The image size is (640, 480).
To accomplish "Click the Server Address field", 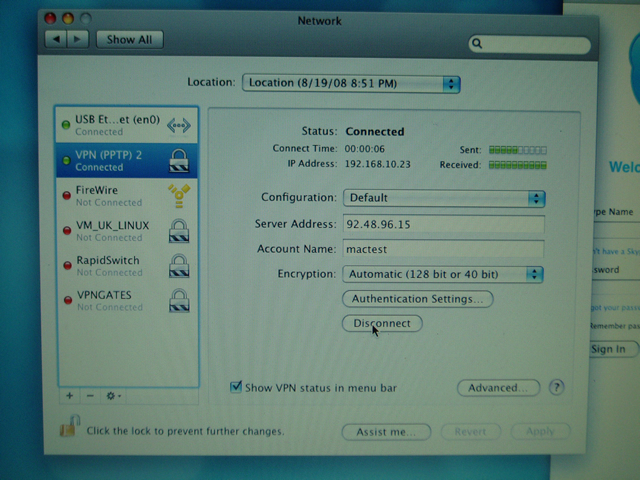I will 444,224.
